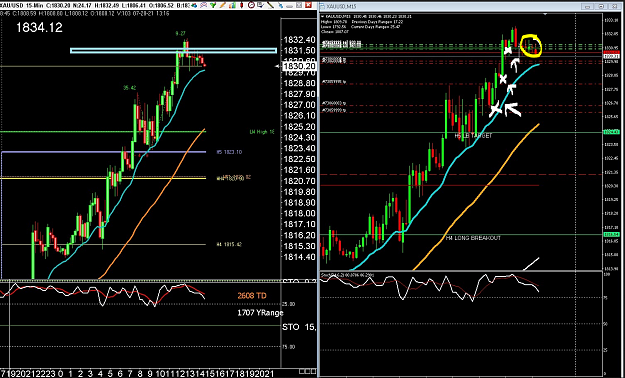Click the 'H5 1823.10' level label on left chart

pyautogui.click(x=229, y=152)
